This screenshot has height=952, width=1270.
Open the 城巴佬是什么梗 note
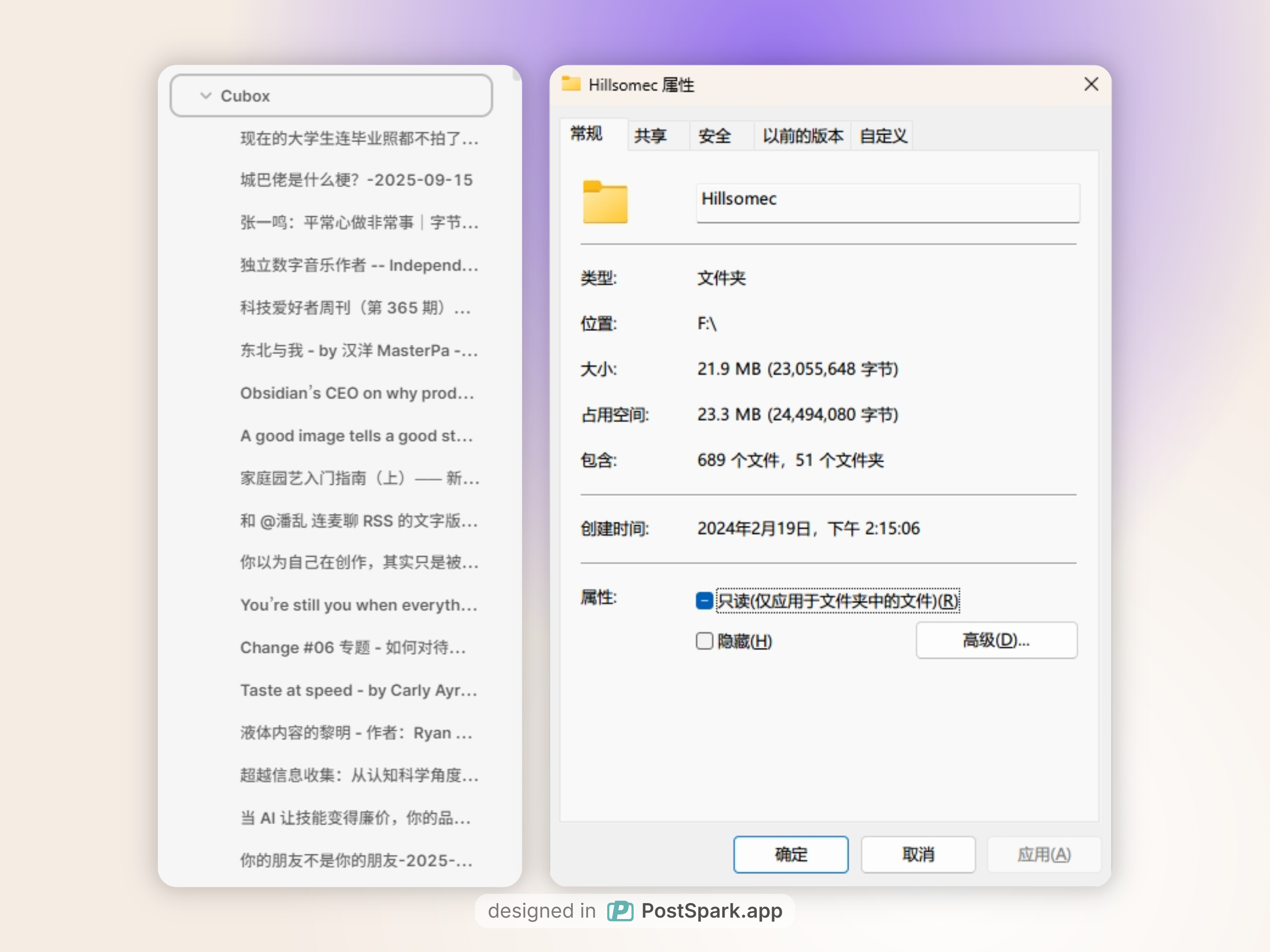click(356, 180)
